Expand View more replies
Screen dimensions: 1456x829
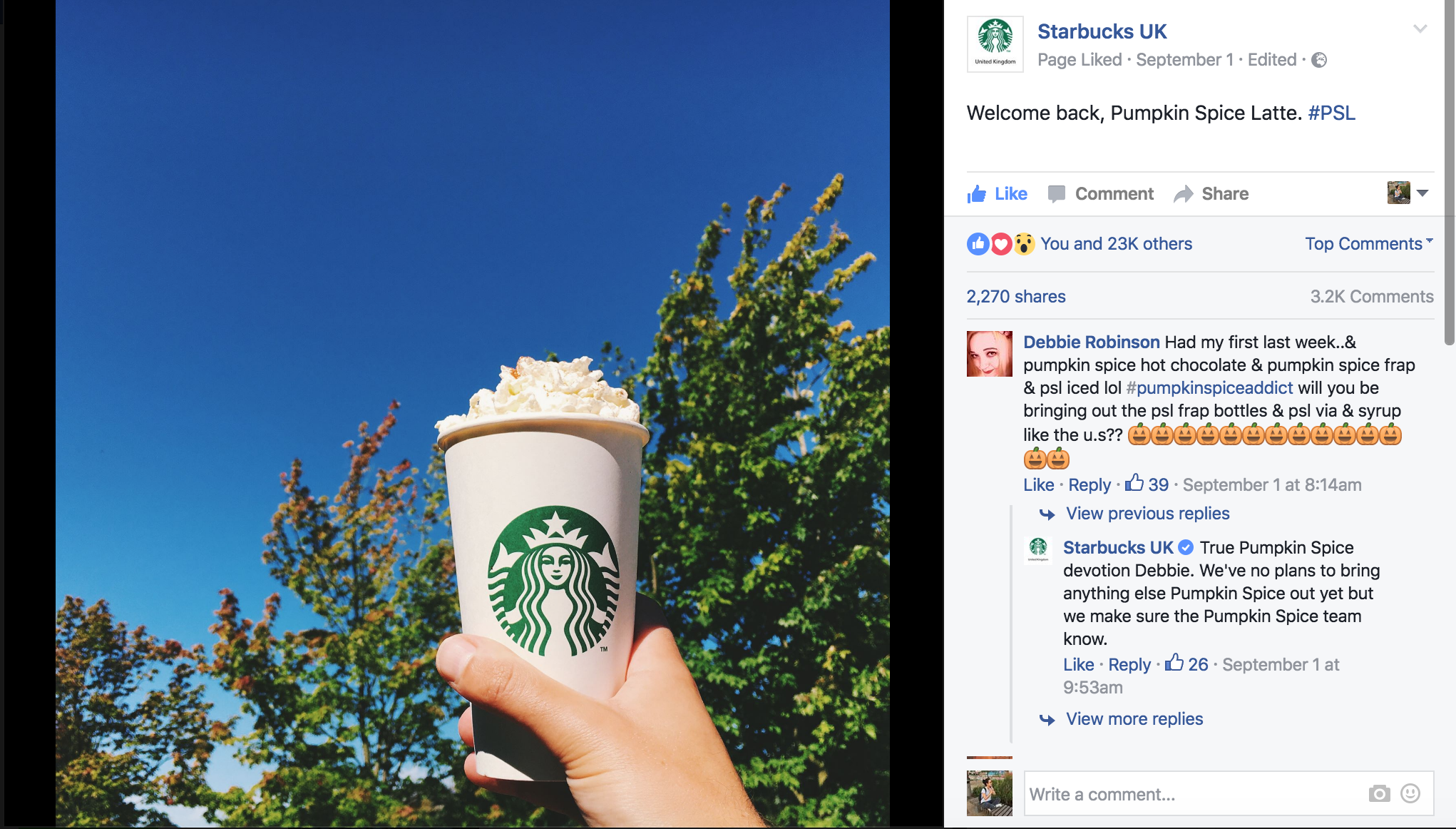(1134, 719)
